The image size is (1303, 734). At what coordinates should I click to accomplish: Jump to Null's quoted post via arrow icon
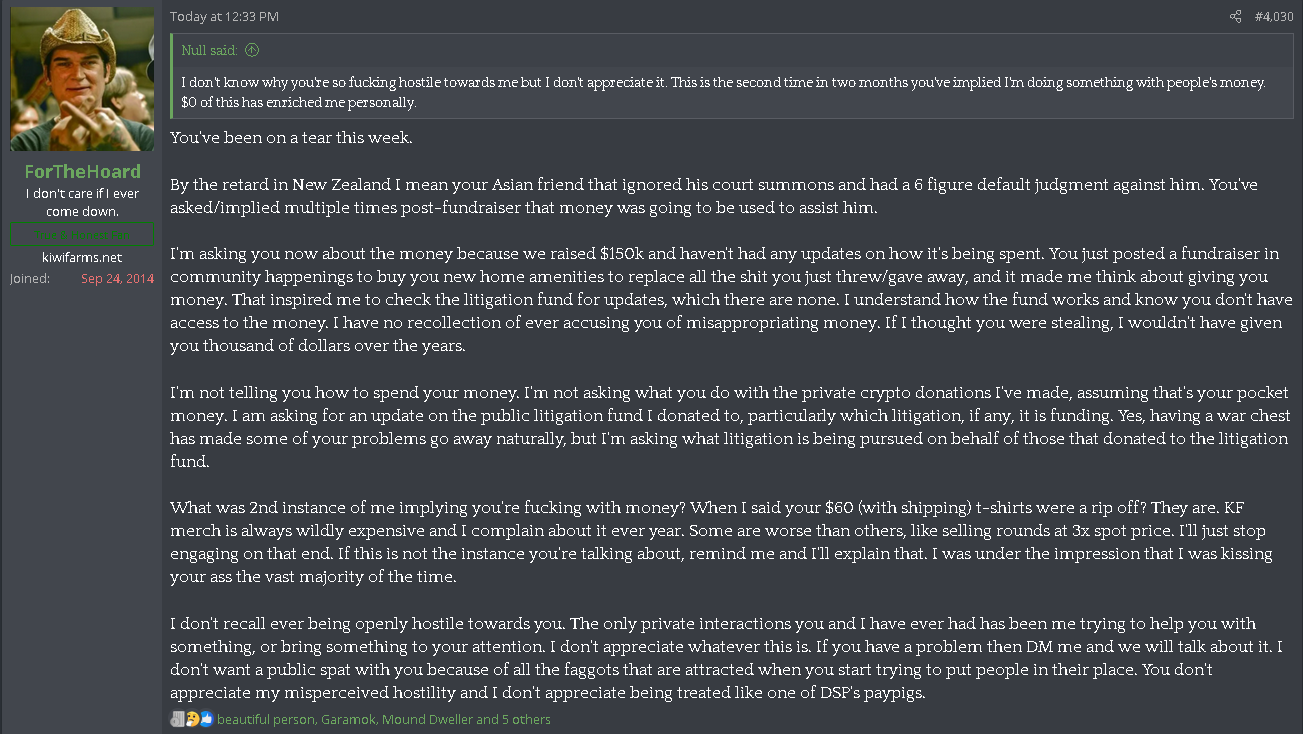pyautogui.click(x=252, y=50)
